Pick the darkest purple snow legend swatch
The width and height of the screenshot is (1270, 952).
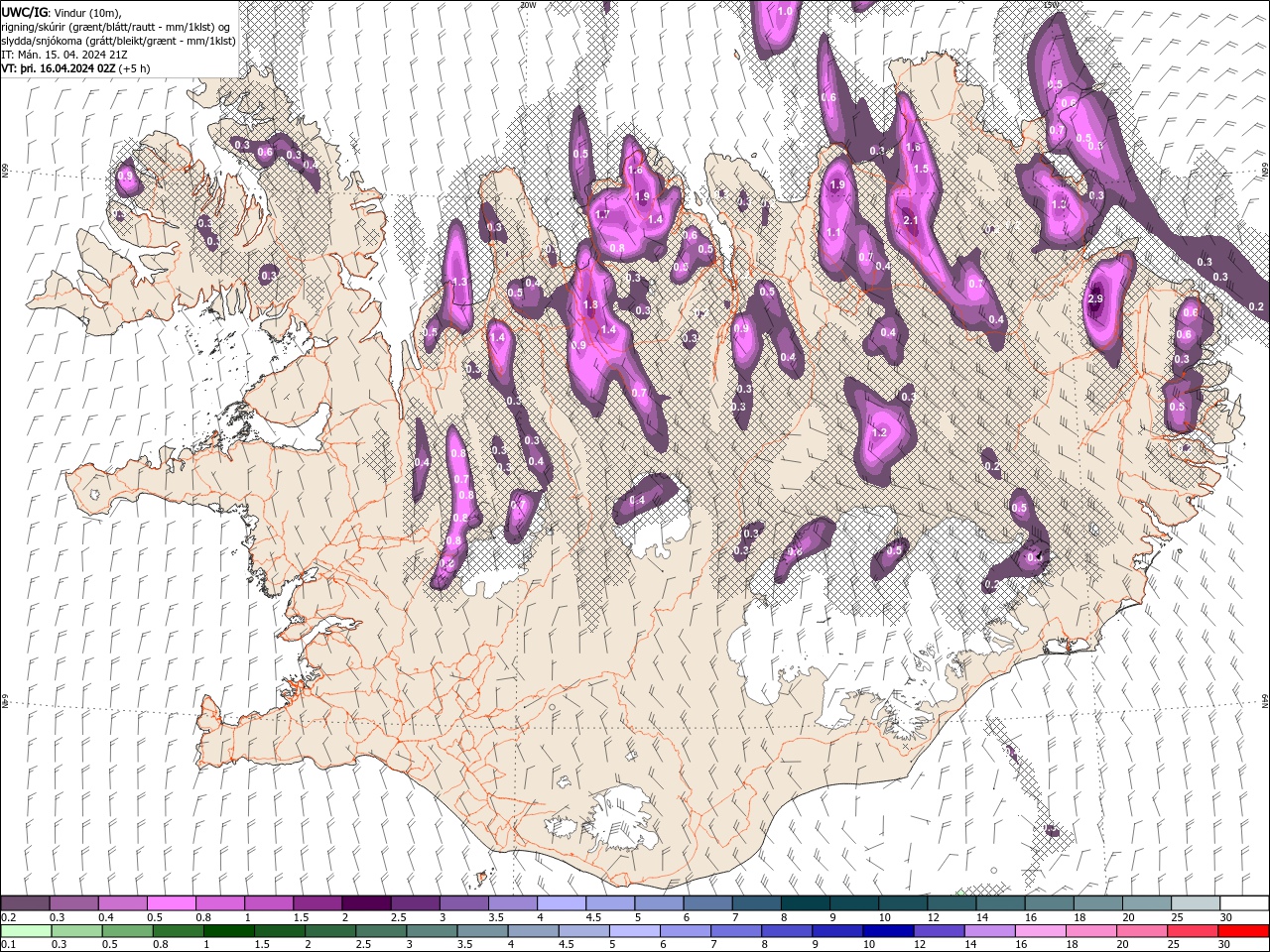[366, 903]
